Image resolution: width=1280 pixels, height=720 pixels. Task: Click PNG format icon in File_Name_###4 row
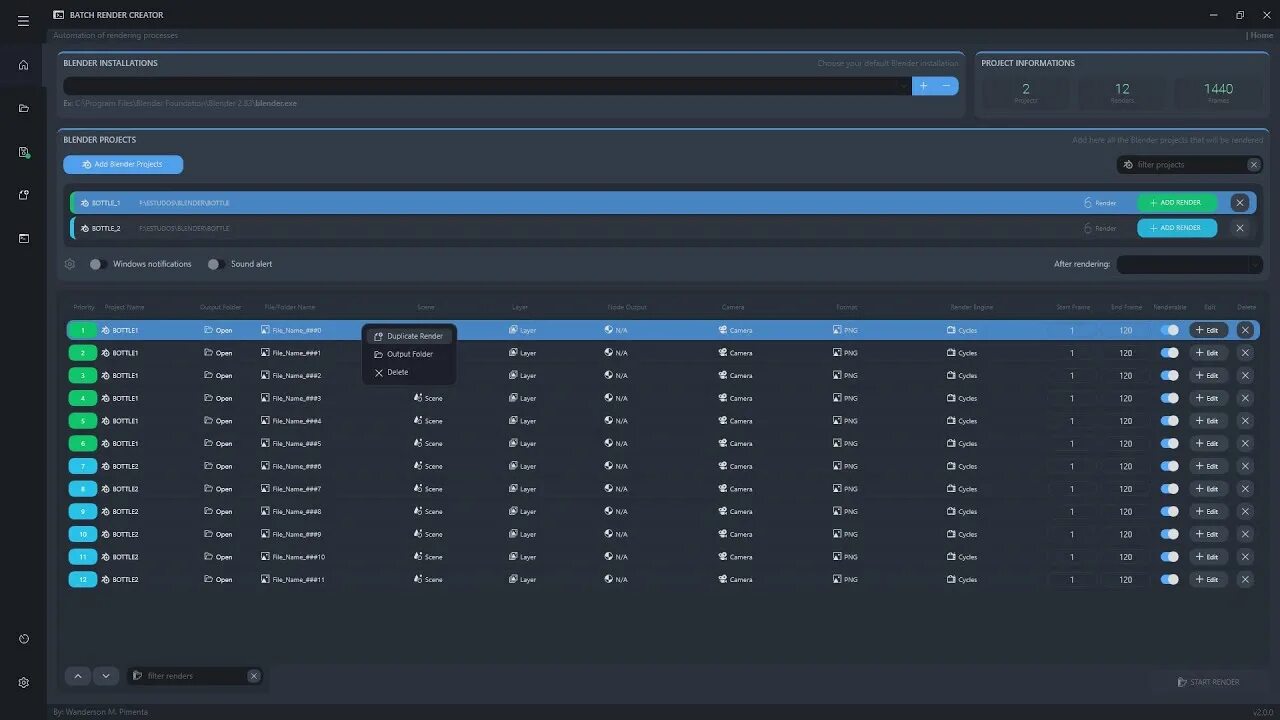click(x=837, y=421)
